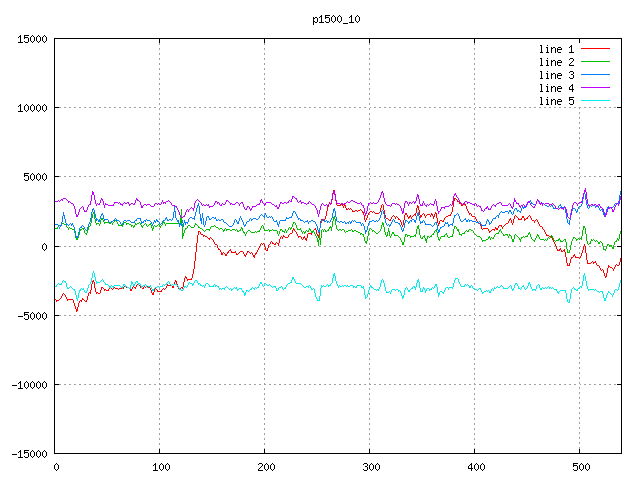
Task: Click the red sample next to line 1
Action: (x=595, y=49)
